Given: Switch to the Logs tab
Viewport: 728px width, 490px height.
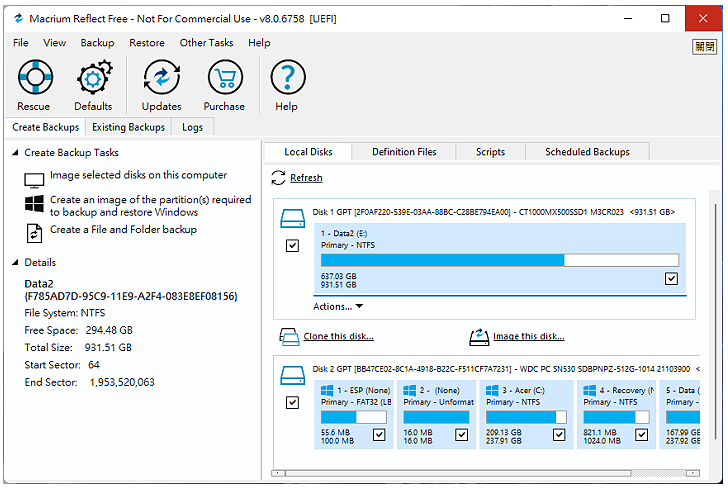Looking at the screenshot, I should [x=192, y=127].
